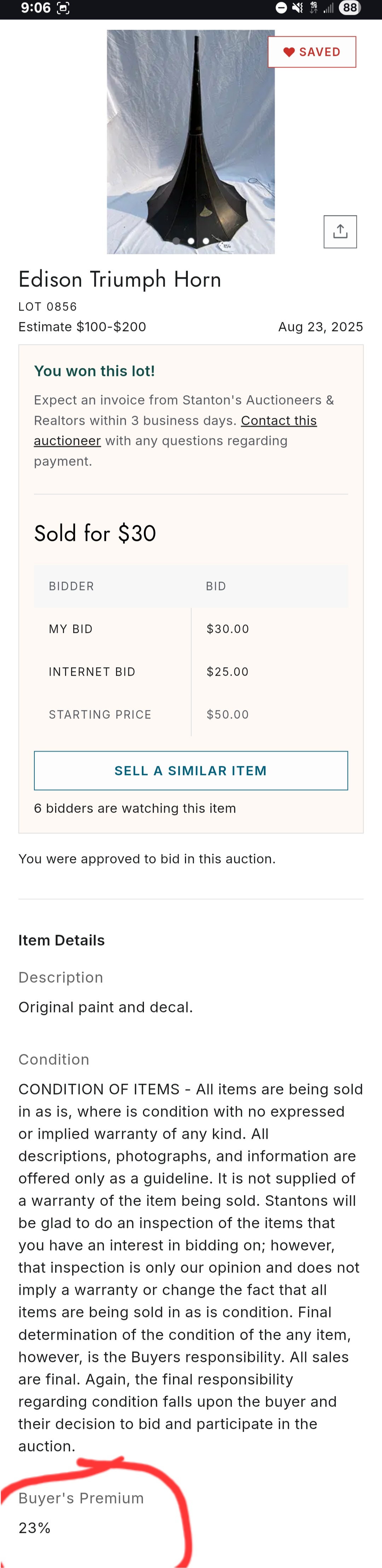Tap the screenshot icon in status bar
Image resolution: width=382 pixels, height=1568 pixels.
63,8
